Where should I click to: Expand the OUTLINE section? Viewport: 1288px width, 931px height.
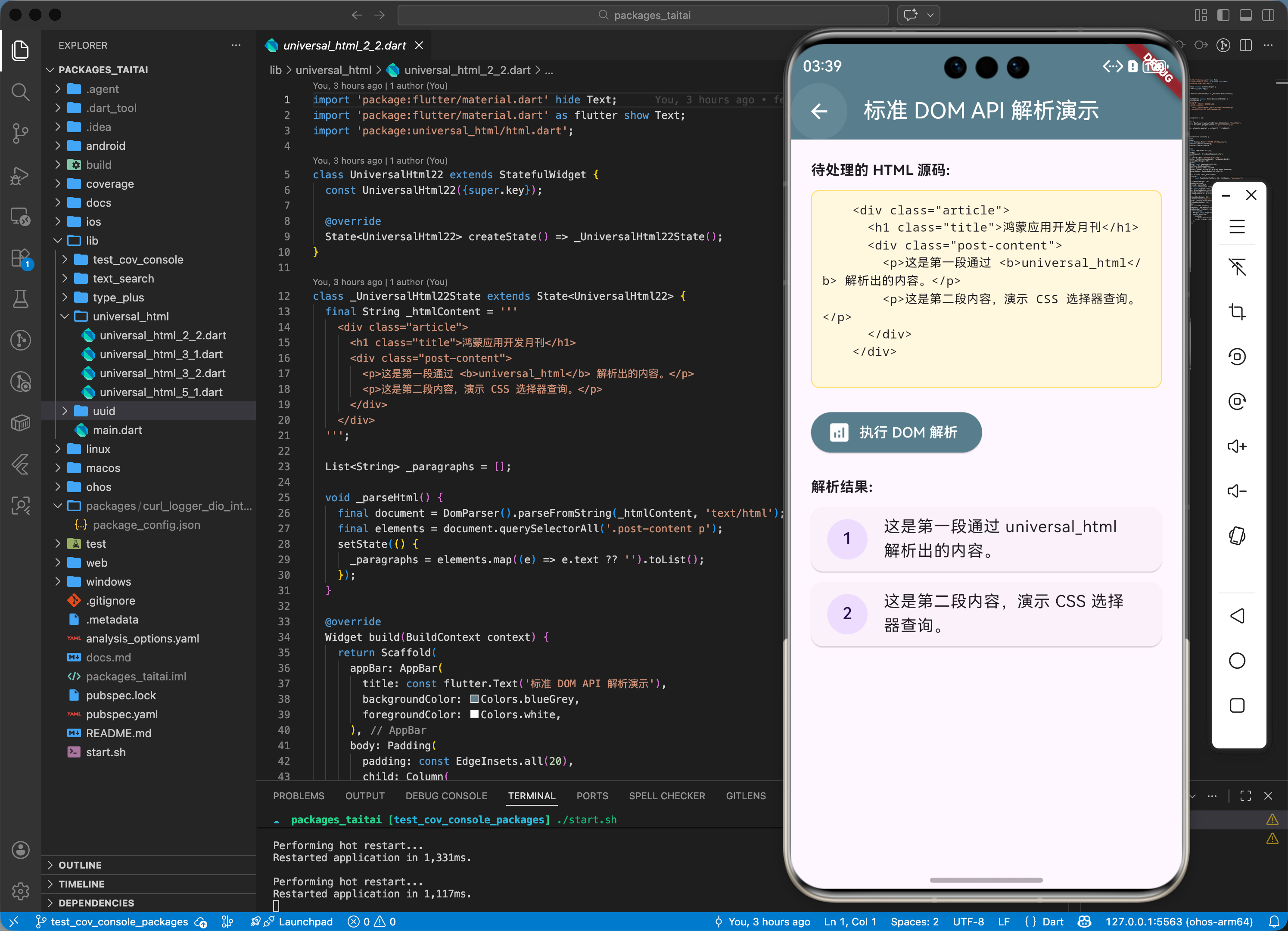(80, 865)
